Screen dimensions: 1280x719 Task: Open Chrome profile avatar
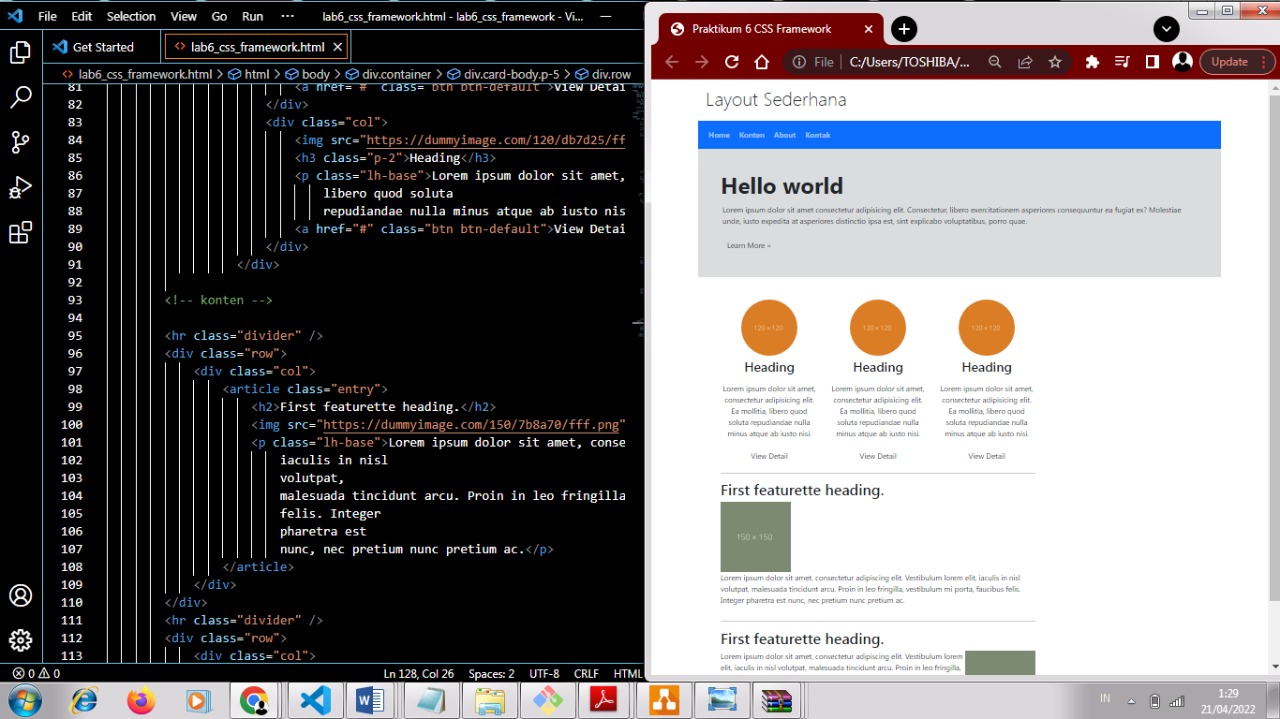pos(1182,62)
